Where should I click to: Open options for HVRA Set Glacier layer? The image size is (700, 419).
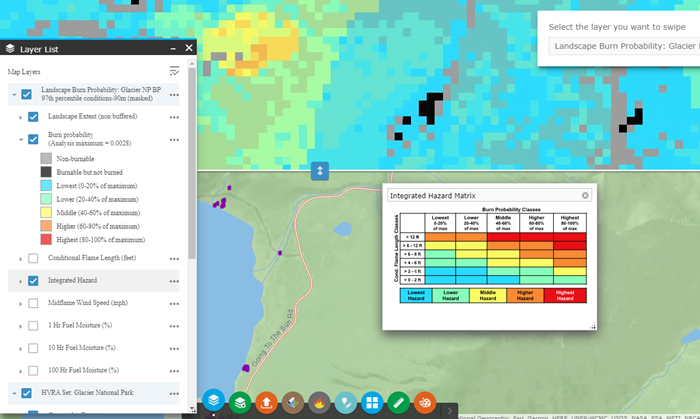174,394
